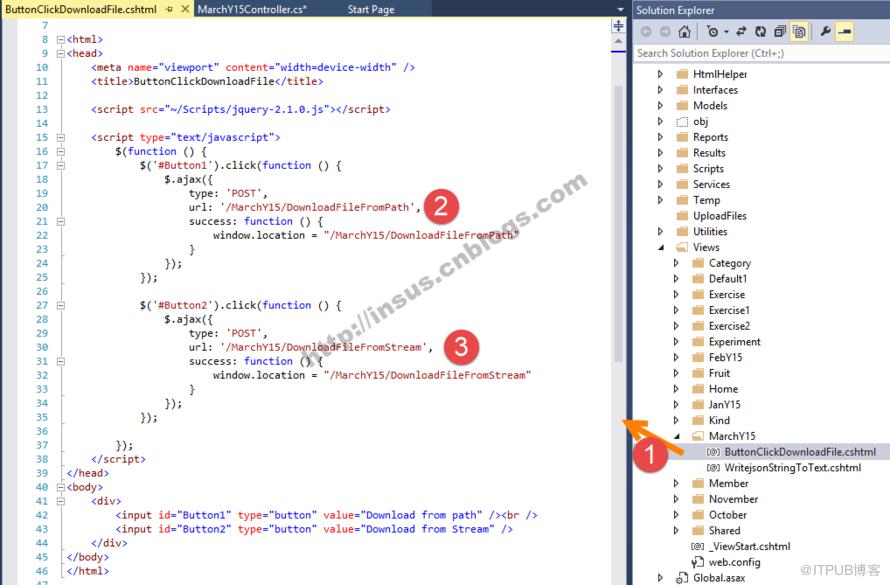Click the Pending Changes Filter clock icon

point(712,32)
